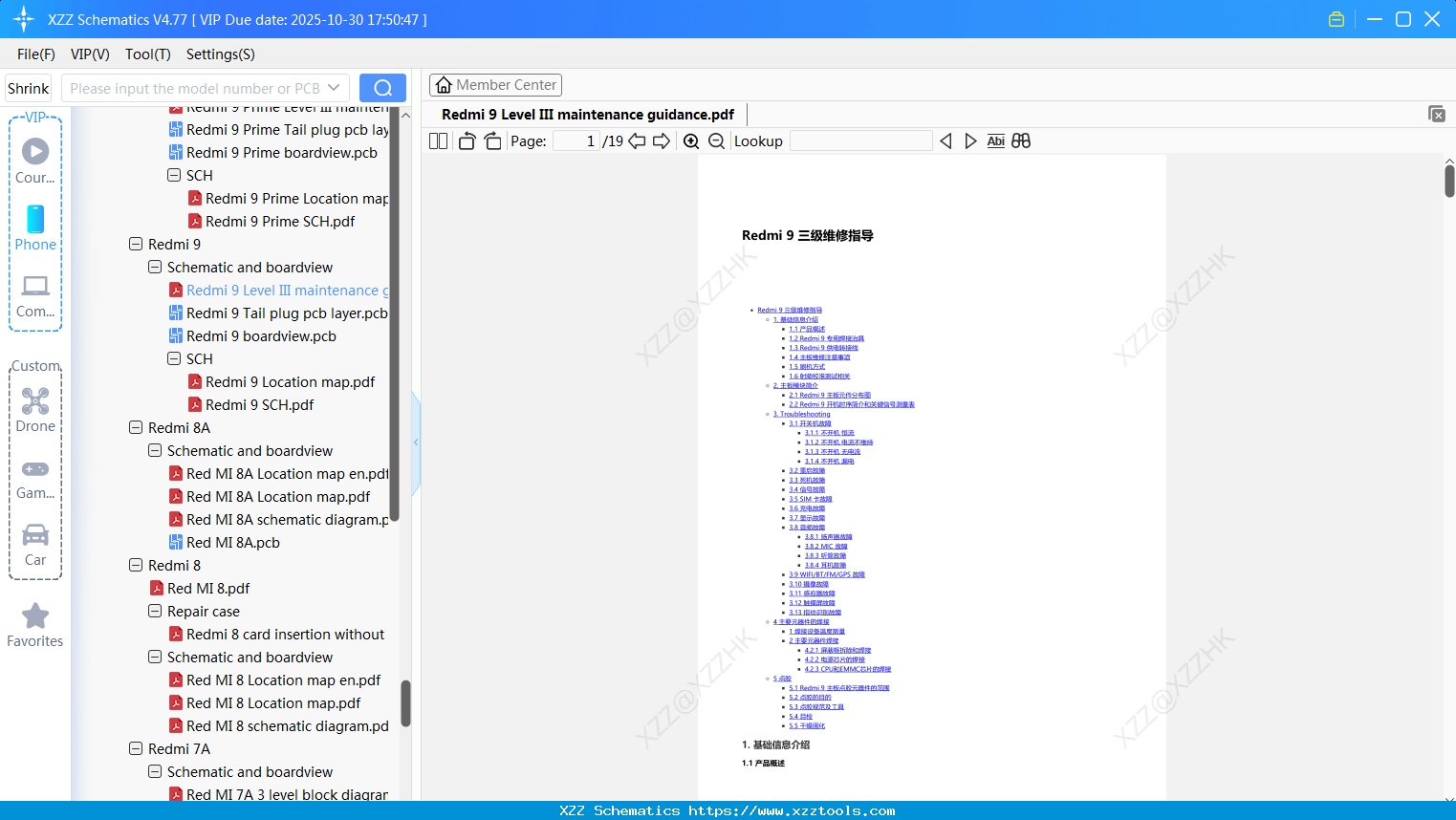The height and width of the screenshot is (820, 1456).
Task: Collapse the Redmi 8A tree node
Action: click(136, 427)
